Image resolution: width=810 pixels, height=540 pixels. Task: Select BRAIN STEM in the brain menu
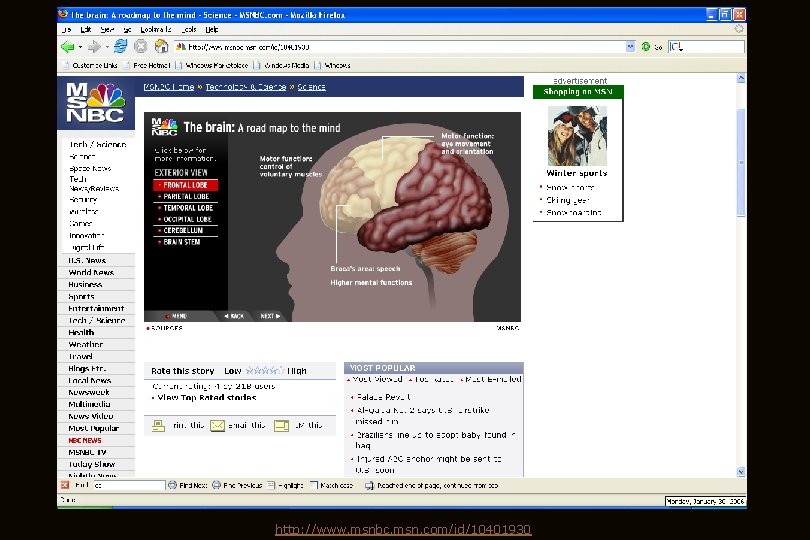[x=185, y=242]
